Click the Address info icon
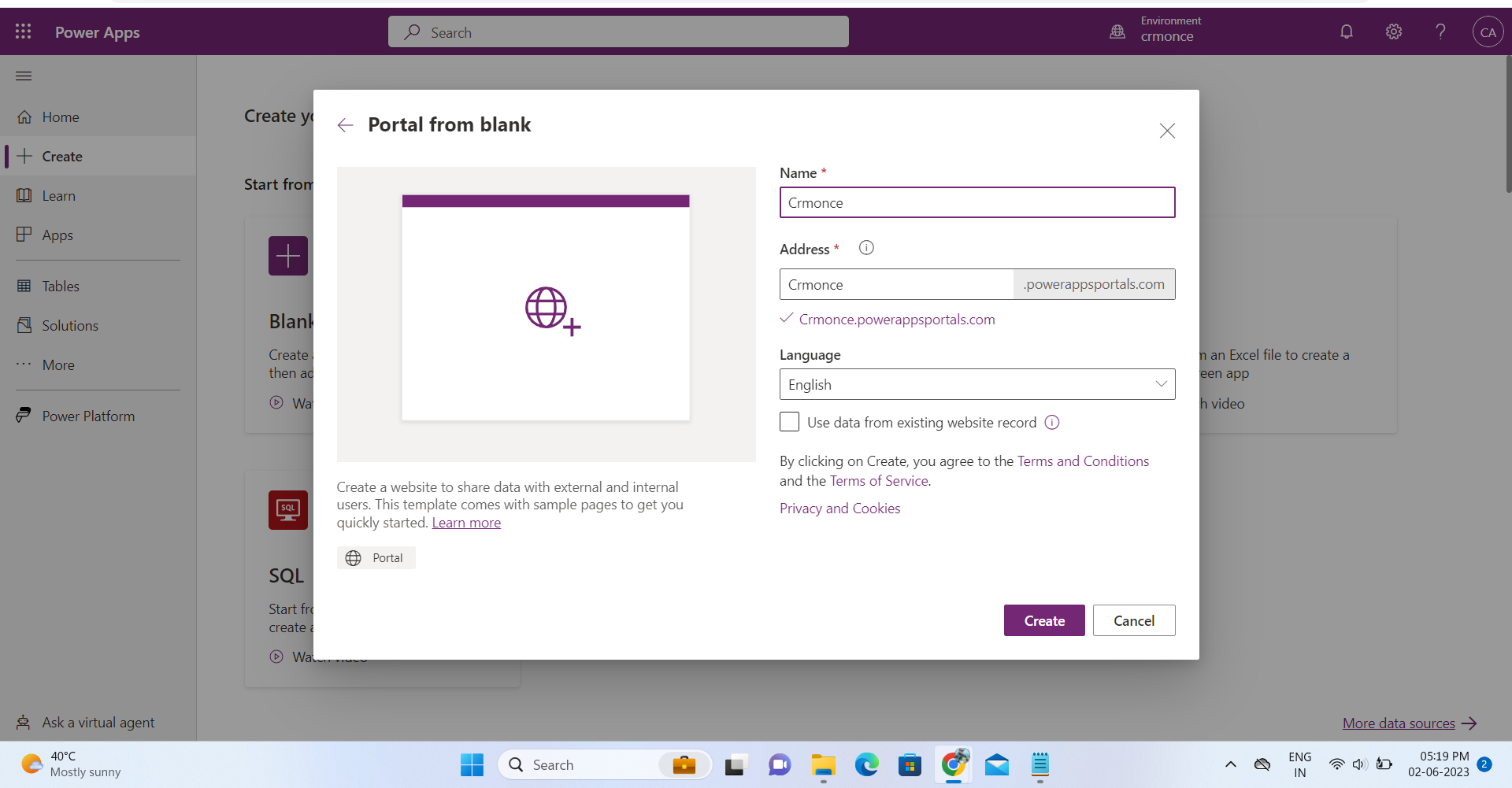This screenshot has width=1512, height=788. [x=866, y=248]
